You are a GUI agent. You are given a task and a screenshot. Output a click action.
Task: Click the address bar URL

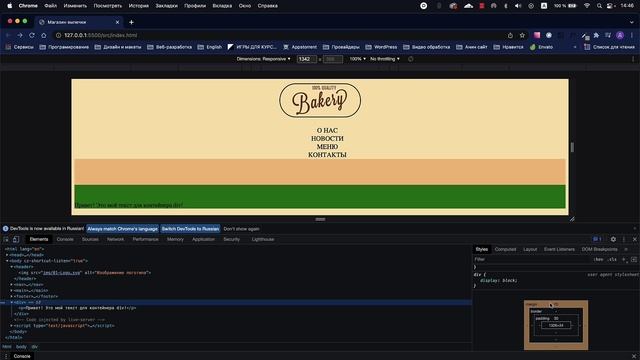pos(101,36)
